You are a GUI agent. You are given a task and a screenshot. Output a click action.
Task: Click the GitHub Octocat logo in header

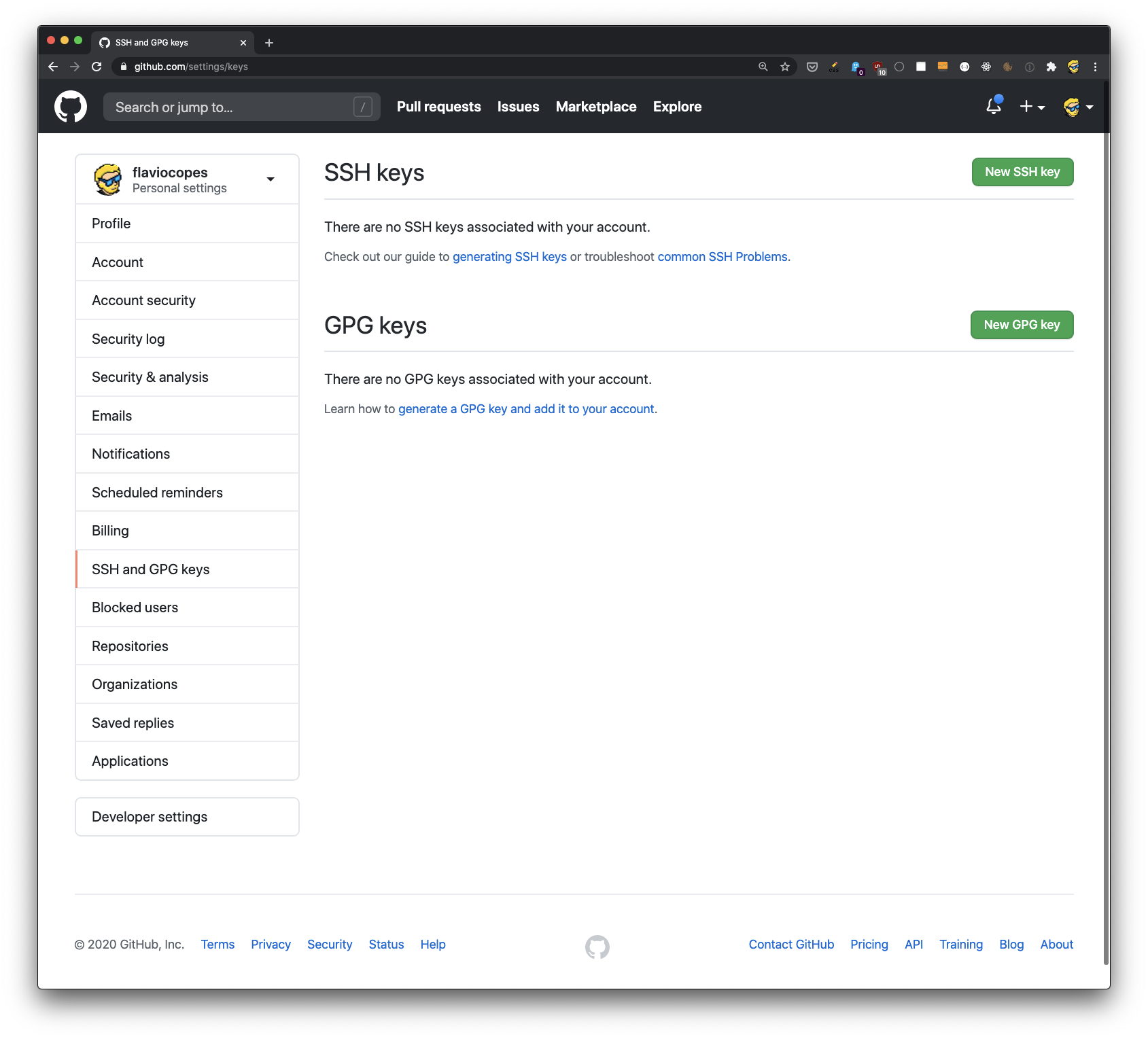(x=71, y=107)
